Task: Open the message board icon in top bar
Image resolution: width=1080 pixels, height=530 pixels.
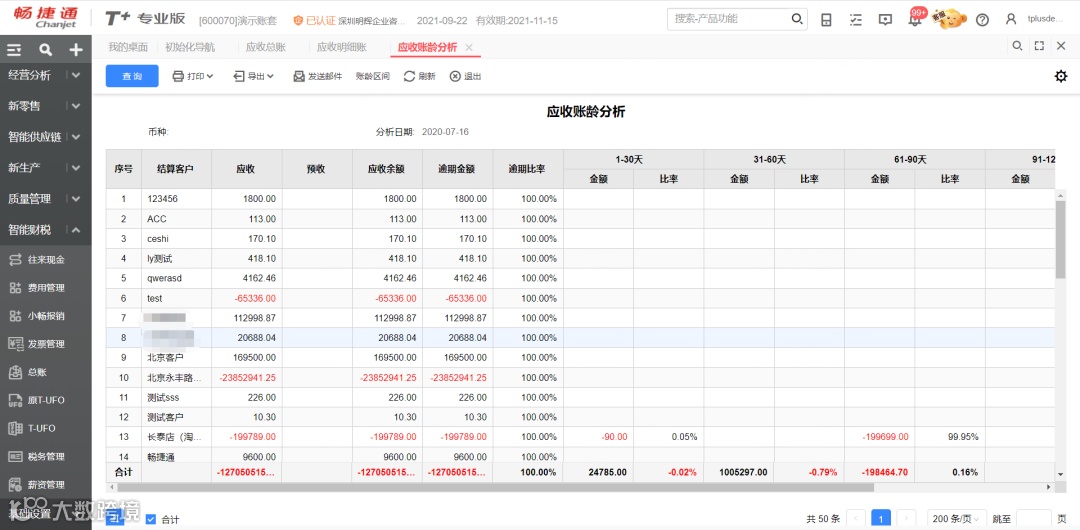Action: 886,19
